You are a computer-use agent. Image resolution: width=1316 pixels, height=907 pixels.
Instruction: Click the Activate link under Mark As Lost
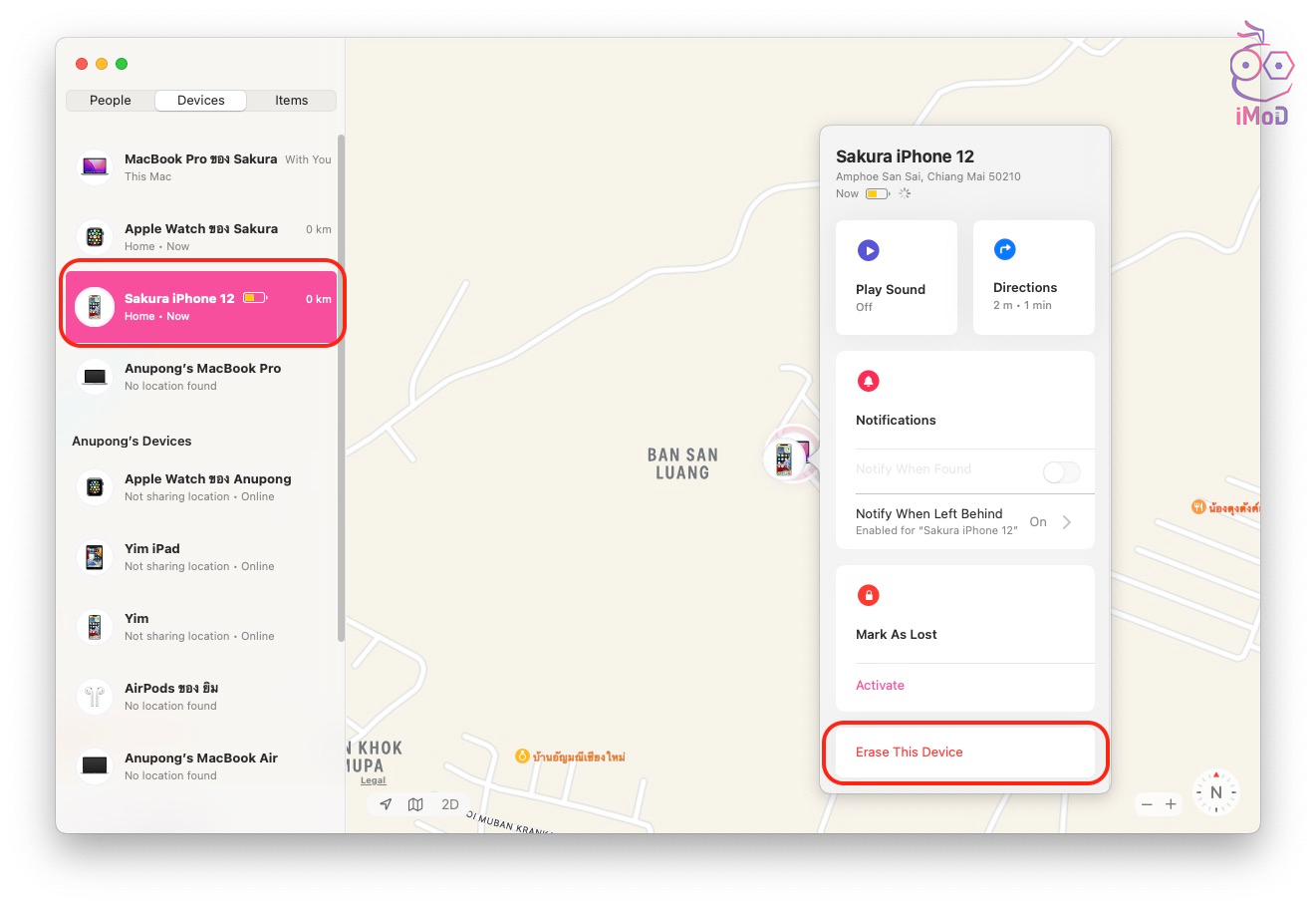(880, 686)
